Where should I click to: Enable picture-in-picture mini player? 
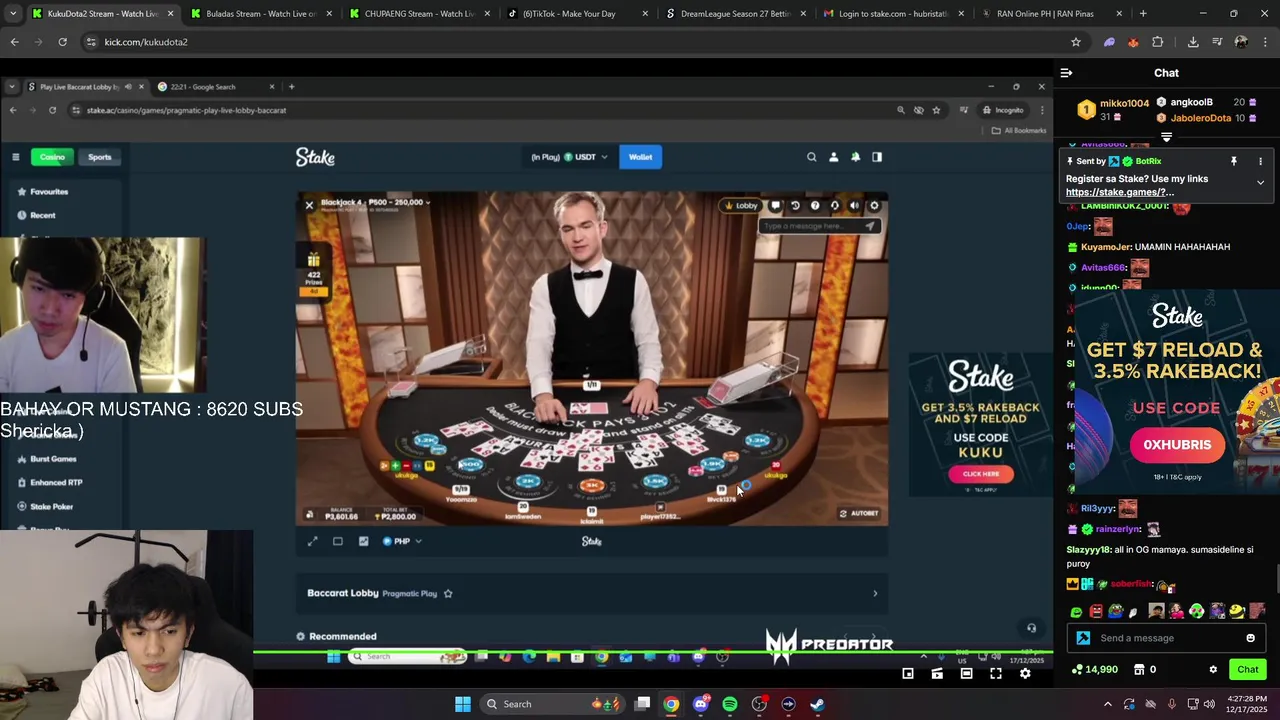[908, 674]
